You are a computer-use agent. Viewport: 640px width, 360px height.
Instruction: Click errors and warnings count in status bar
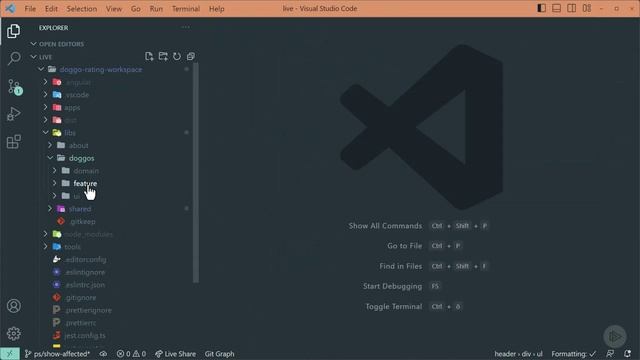131,354
